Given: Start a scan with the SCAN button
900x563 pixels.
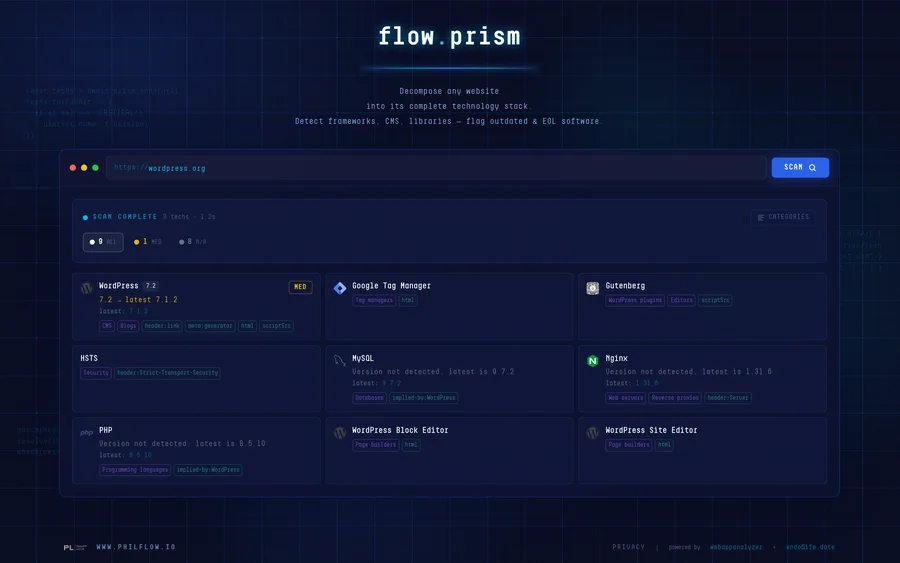Looking at the screenshot, I should point(800,168).
